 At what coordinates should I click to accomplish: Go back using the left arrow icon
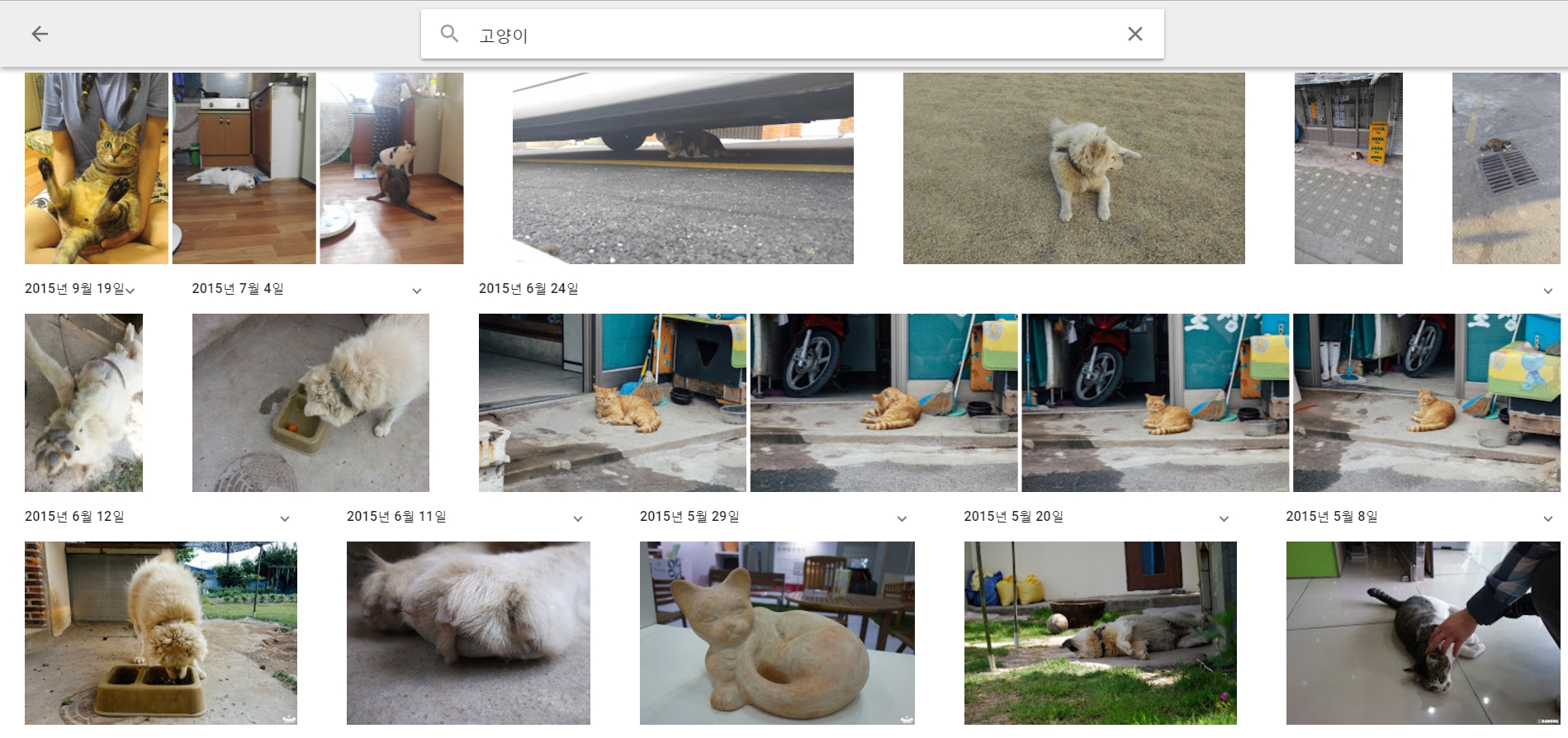coord(40,34)
